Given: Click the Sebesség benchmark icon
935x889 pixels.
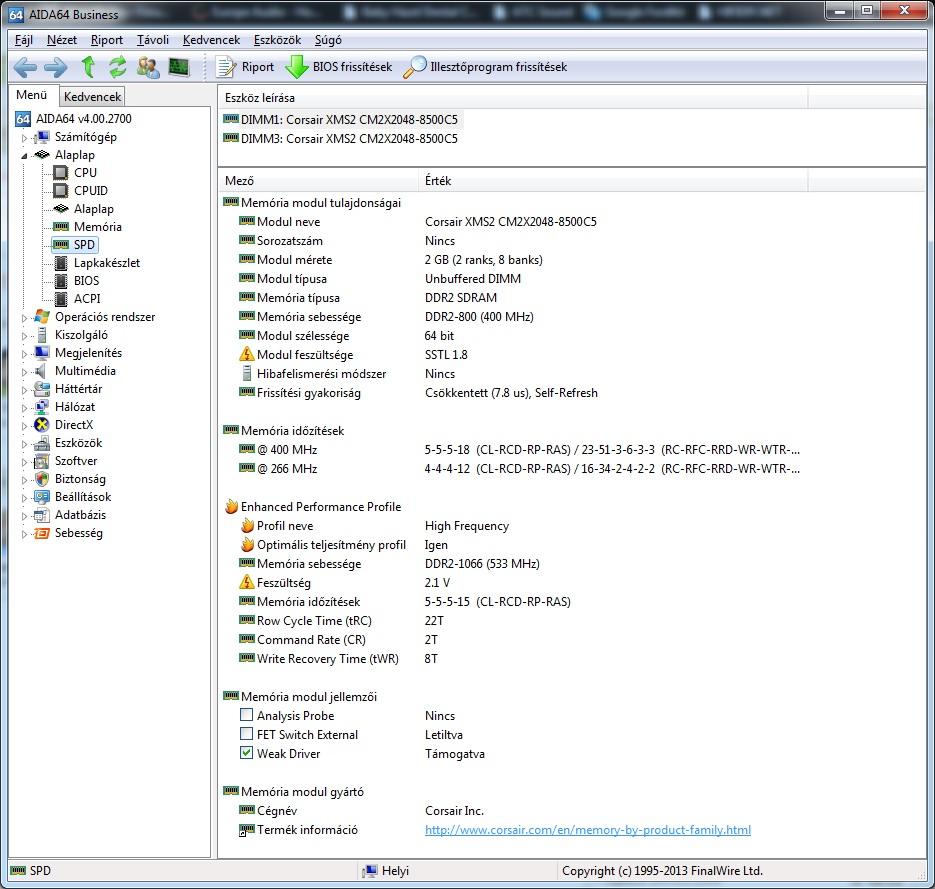Looking at the screenshot, I should point(42,533).
